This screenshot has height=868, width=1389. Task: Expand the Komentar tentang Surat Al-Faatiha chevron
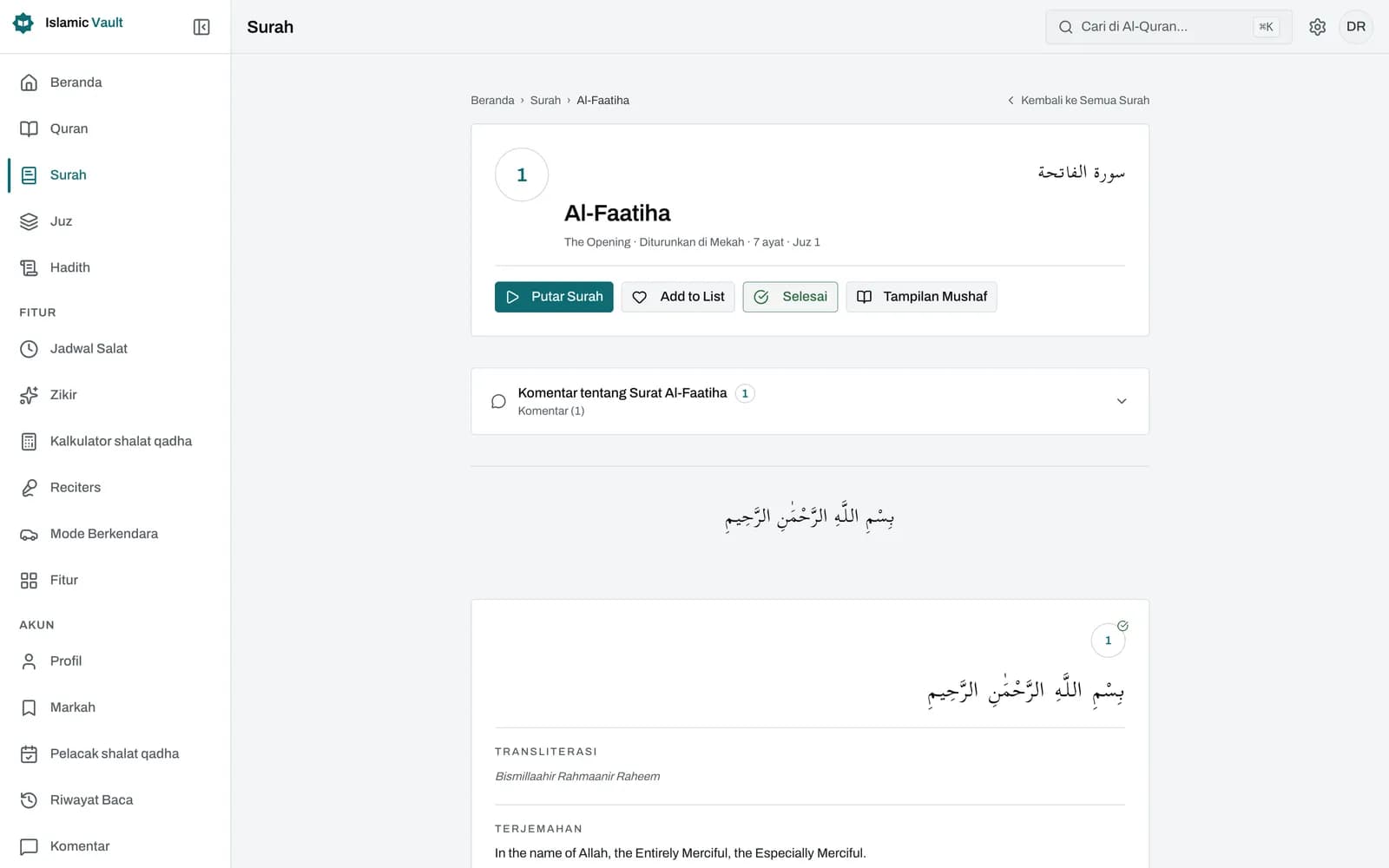coord(1122,401)
